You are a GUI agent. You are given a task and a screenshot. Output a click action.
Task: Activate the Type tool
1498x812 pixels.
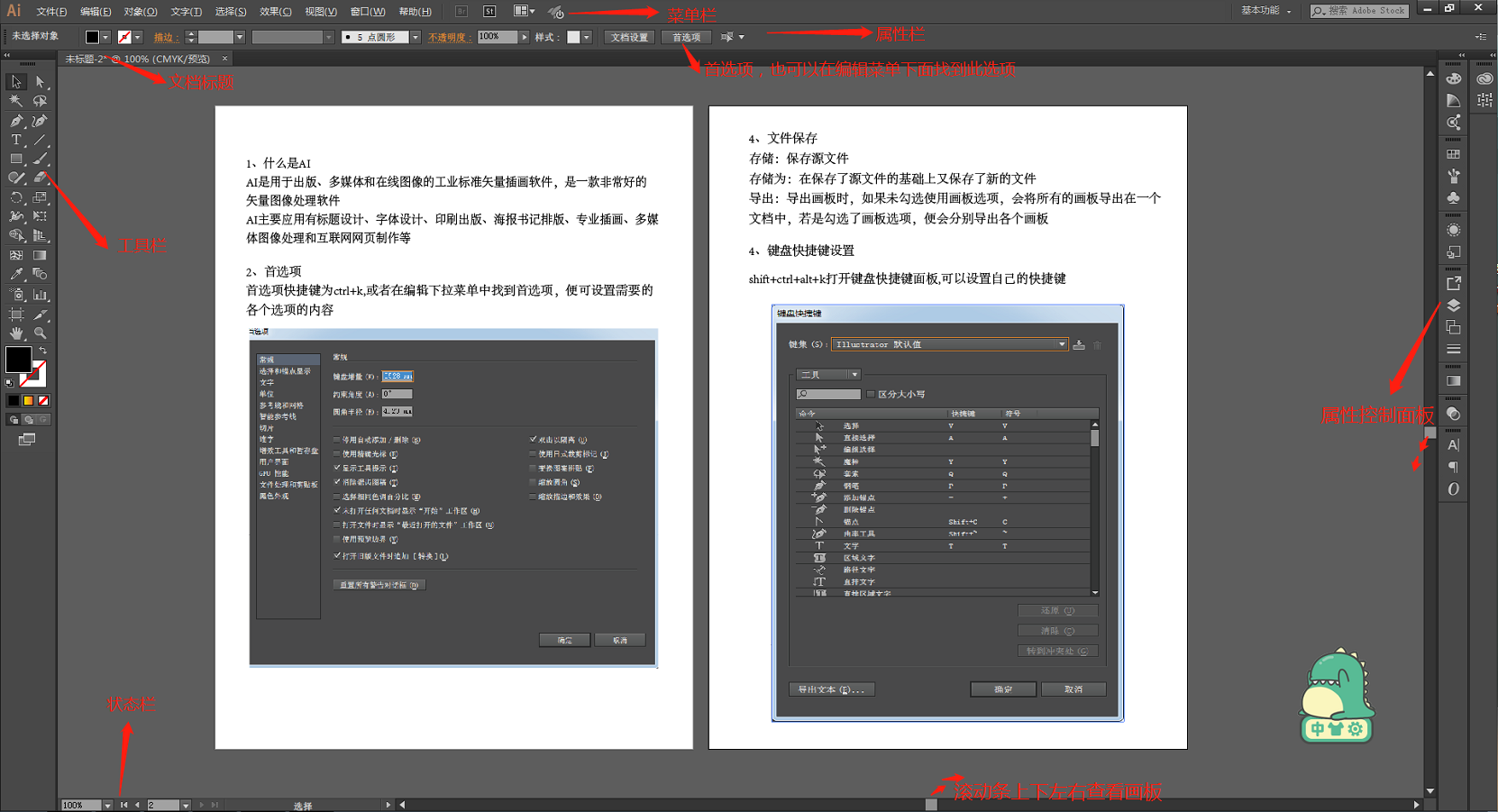(x=16, y=141)
